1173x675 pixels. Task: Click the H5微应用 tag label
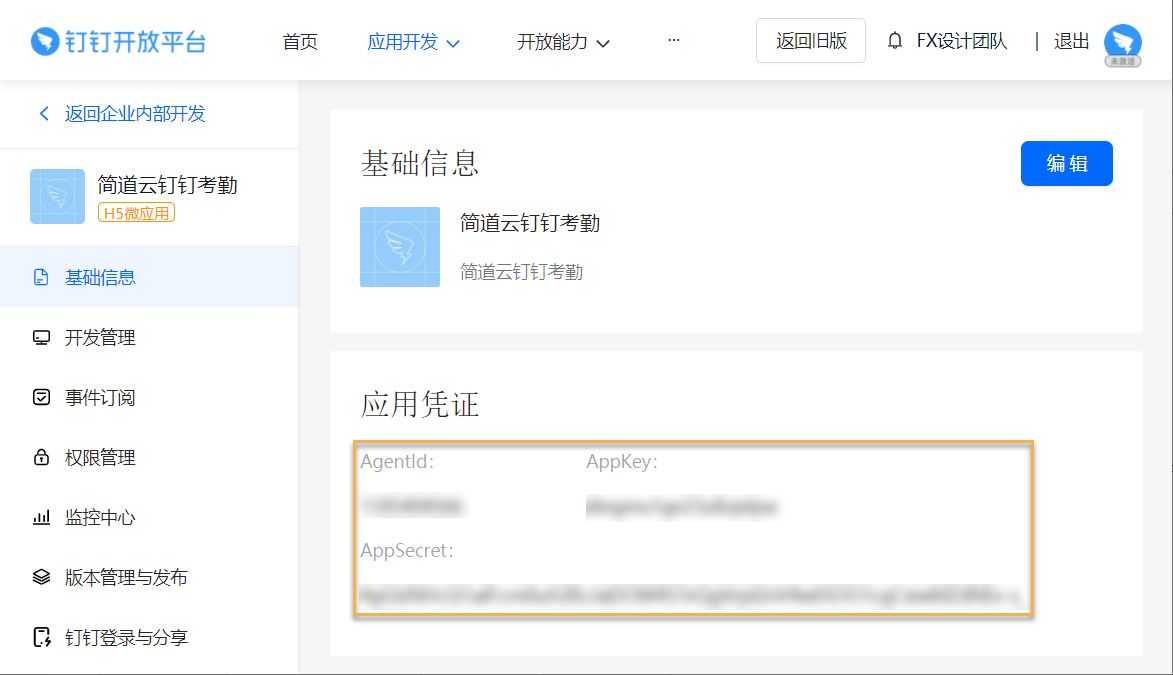pos(136,213)
